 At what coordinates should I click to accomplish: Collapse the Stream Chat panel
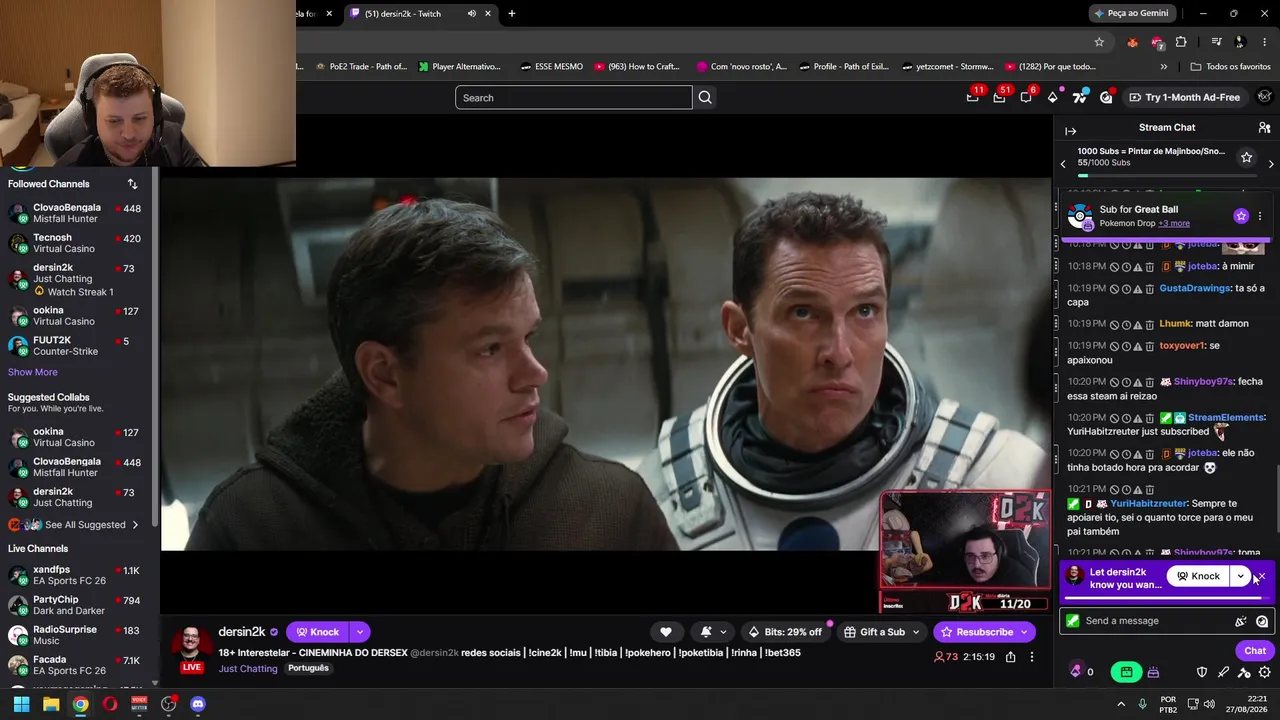(x=1070, y=131)
